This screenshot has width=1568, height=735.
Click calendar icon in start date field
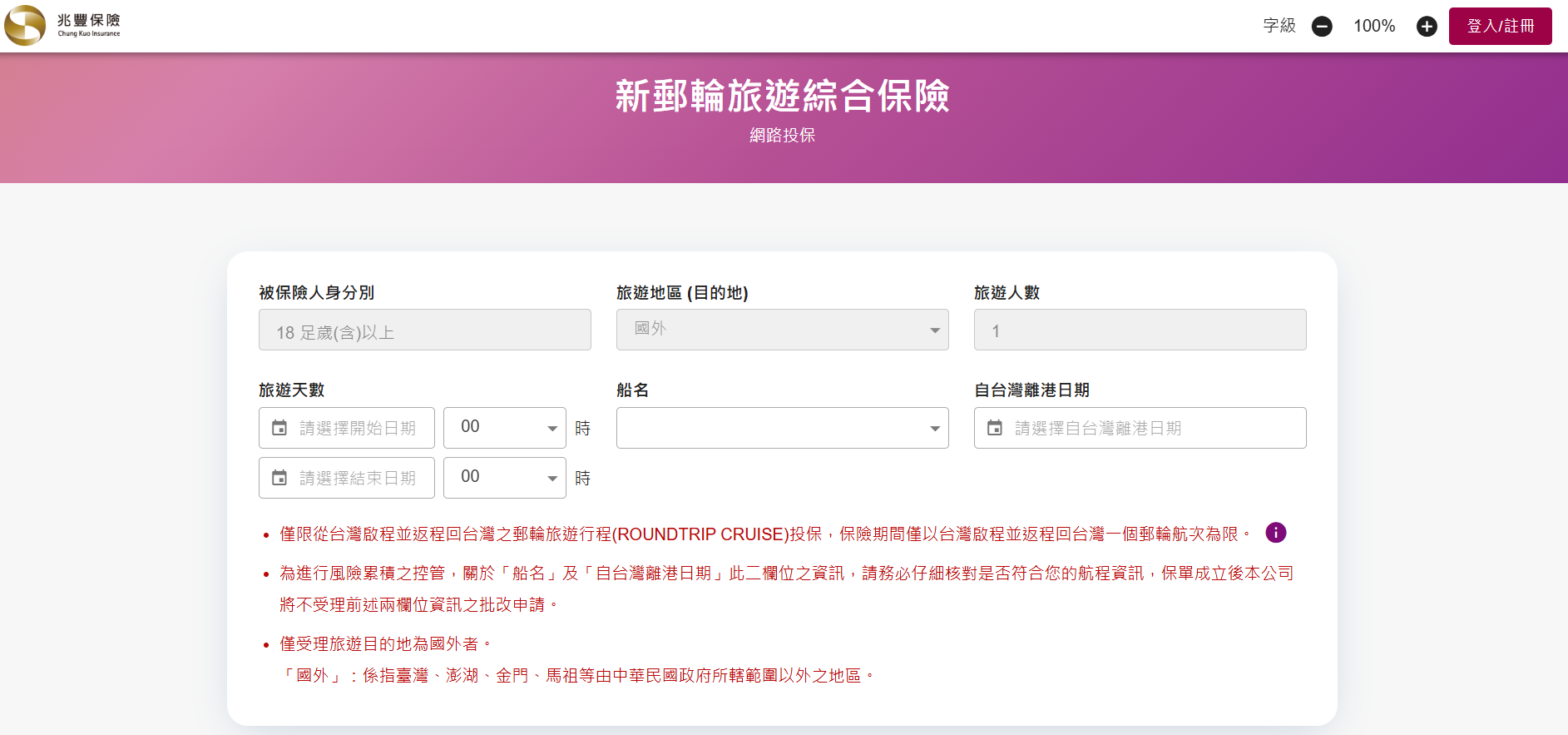pos(279,428)
